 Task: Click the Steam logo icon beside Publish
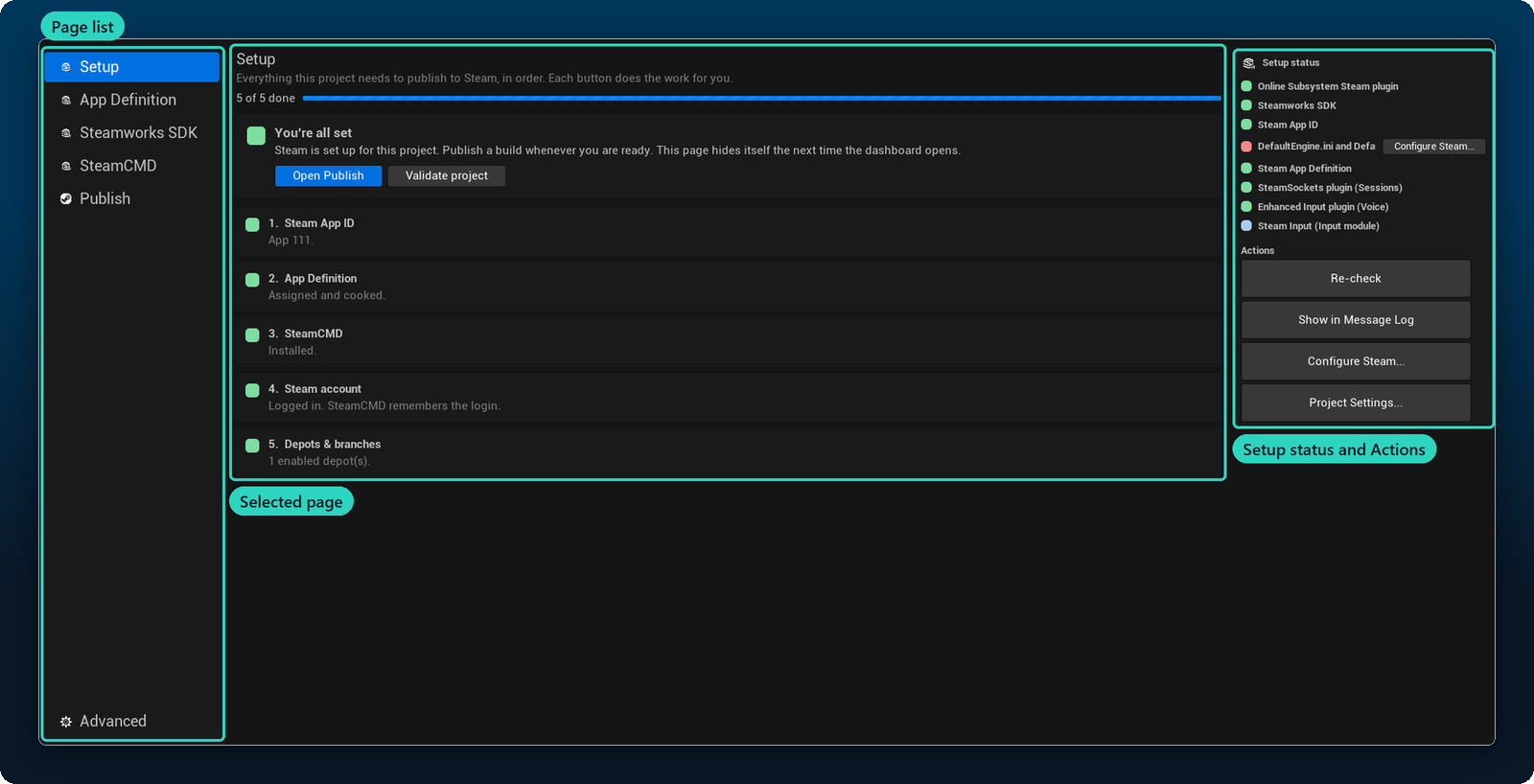click(x=66, y=198)
